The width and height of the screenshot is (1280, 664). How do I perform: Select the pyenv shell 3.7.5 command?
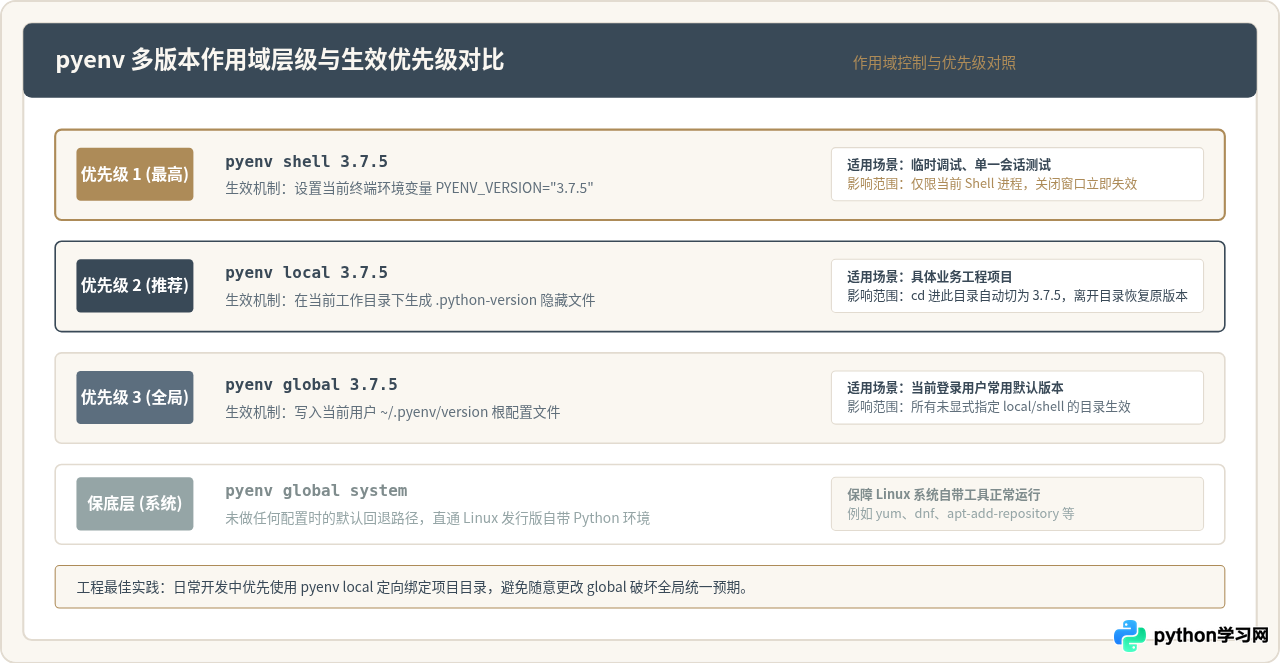pyautogui.click(x=306, y=161)
